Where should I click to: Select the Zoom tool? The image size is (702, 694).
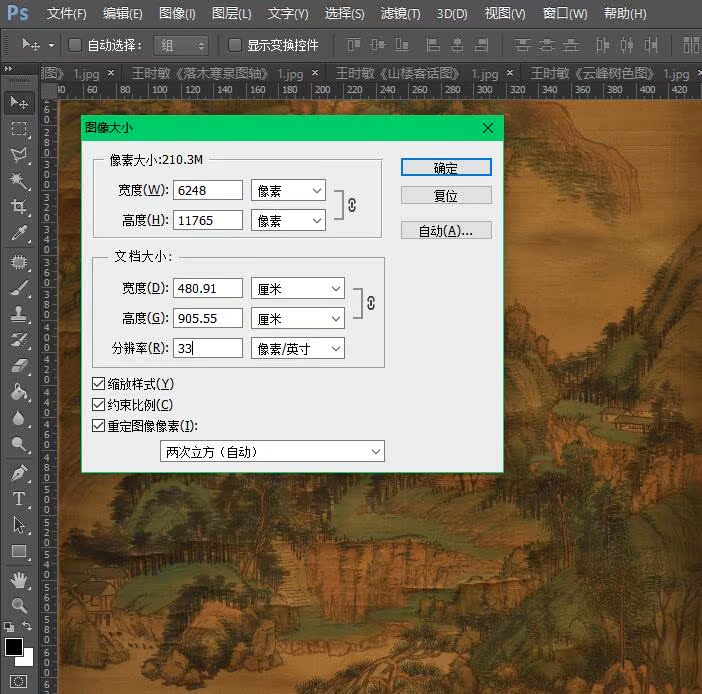click(x=19, y=605)
